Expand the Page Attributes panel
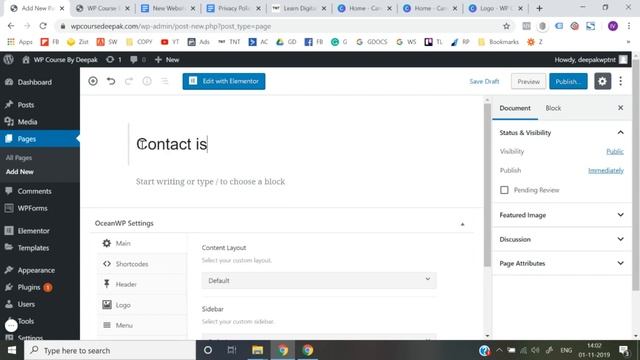Viewport: 640px width, 360px height. tap(562, 263)
